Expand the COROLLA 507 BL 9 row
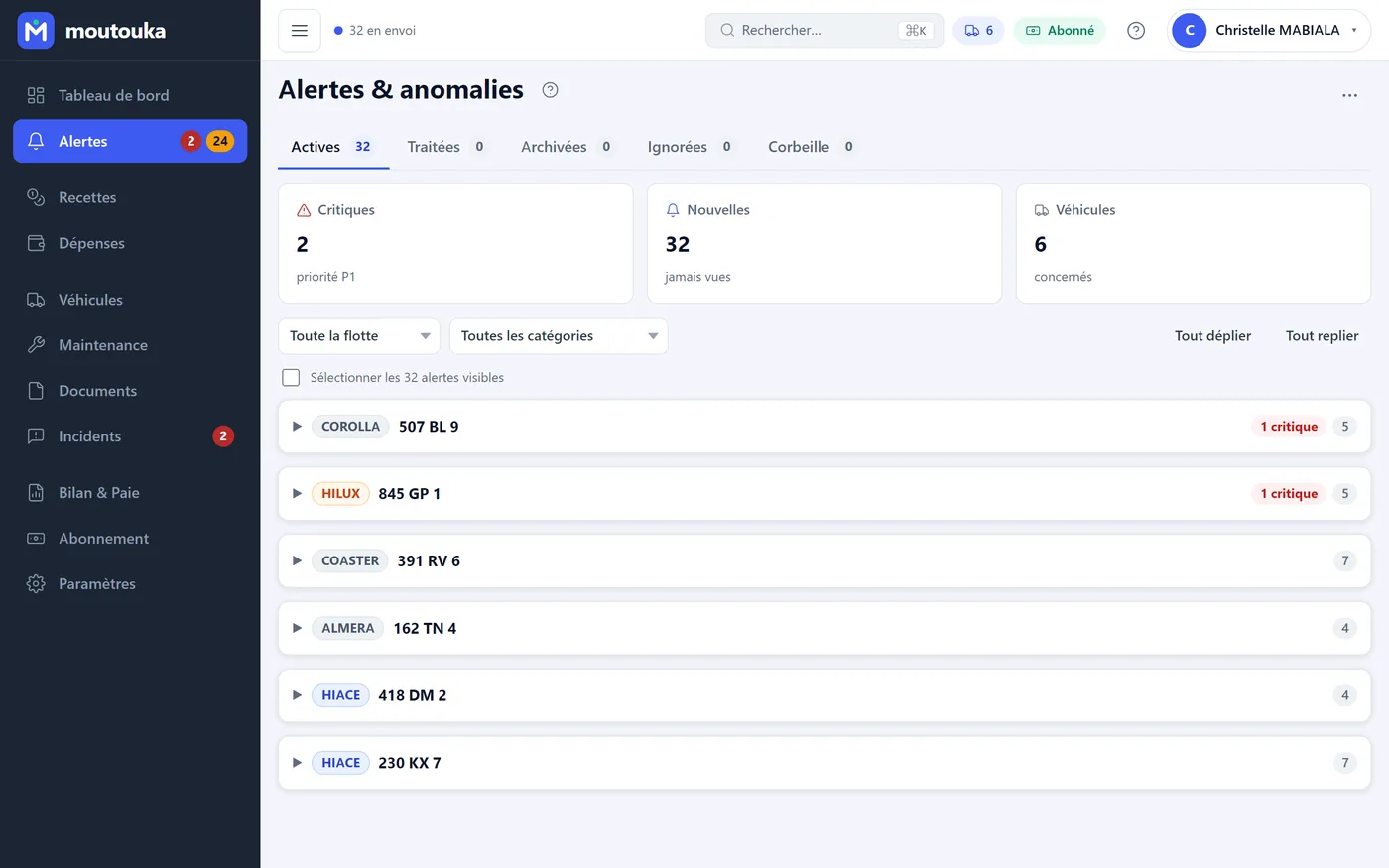This screenshot has width=1389, height=868. [x=824, y=427]
